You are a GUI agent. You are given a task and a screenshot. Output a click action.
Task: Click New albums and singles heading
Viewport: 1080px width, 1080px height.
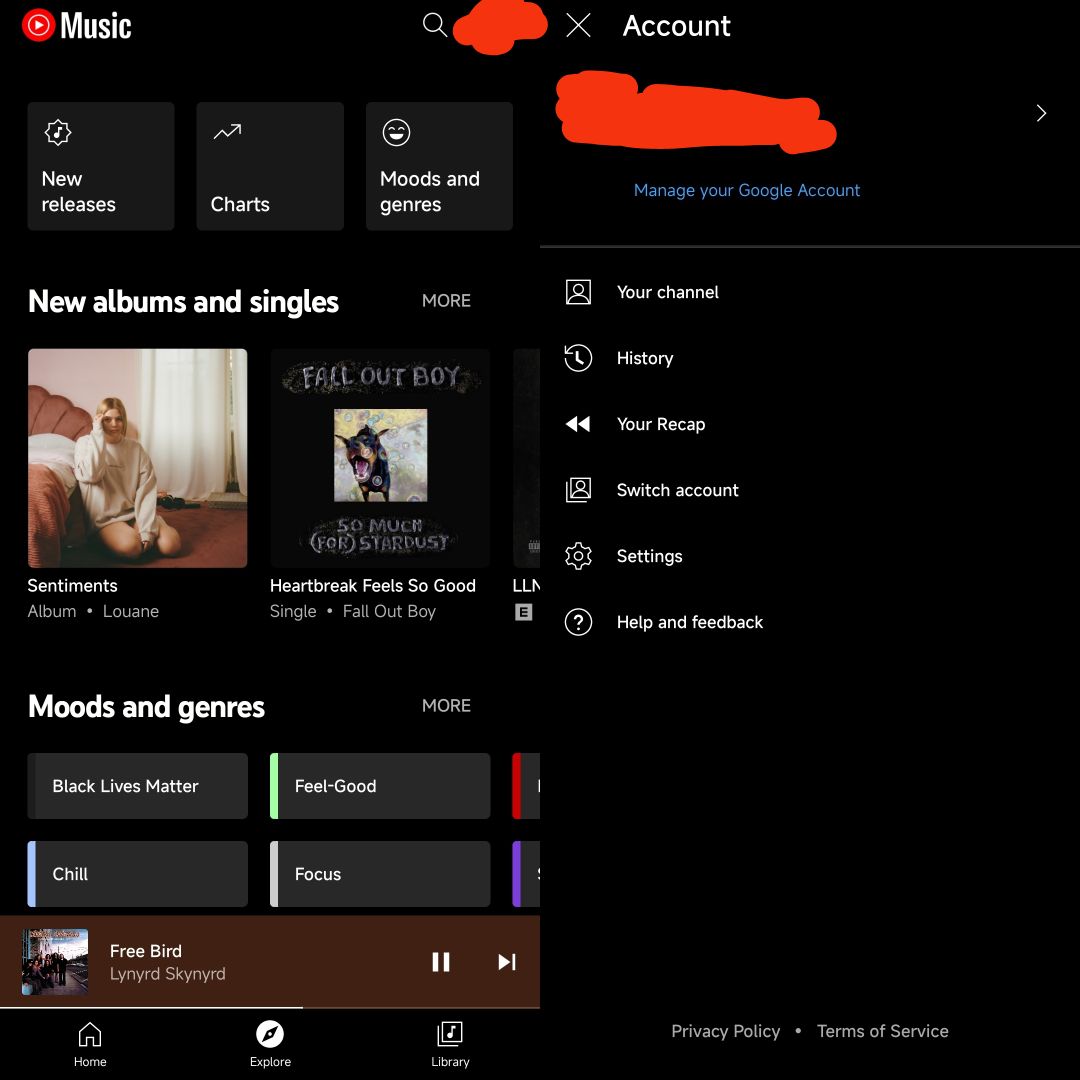(x=183, y=302)
